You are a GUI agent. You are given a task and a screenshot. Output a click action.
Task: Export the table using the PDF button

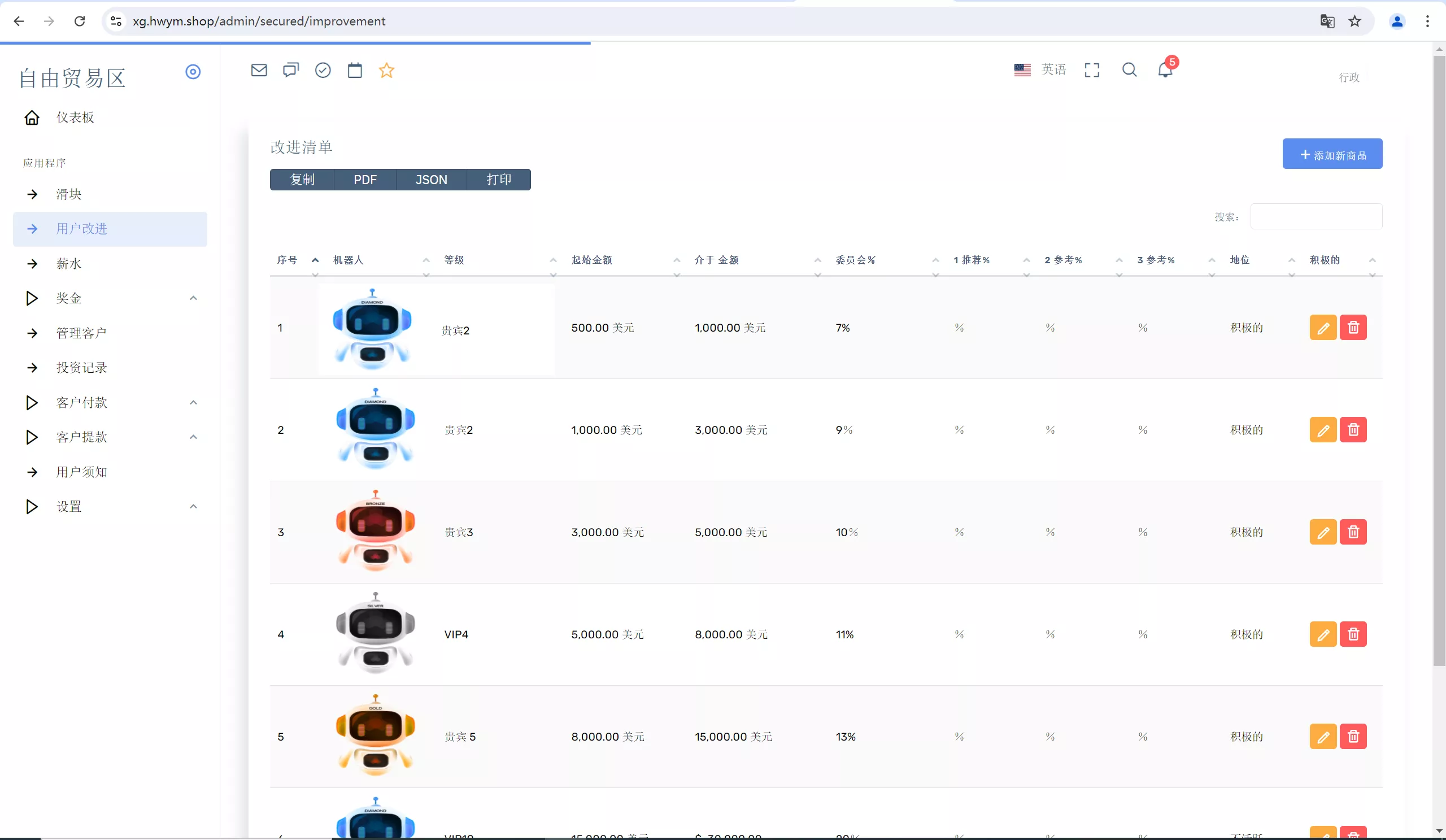pos(364,180)
